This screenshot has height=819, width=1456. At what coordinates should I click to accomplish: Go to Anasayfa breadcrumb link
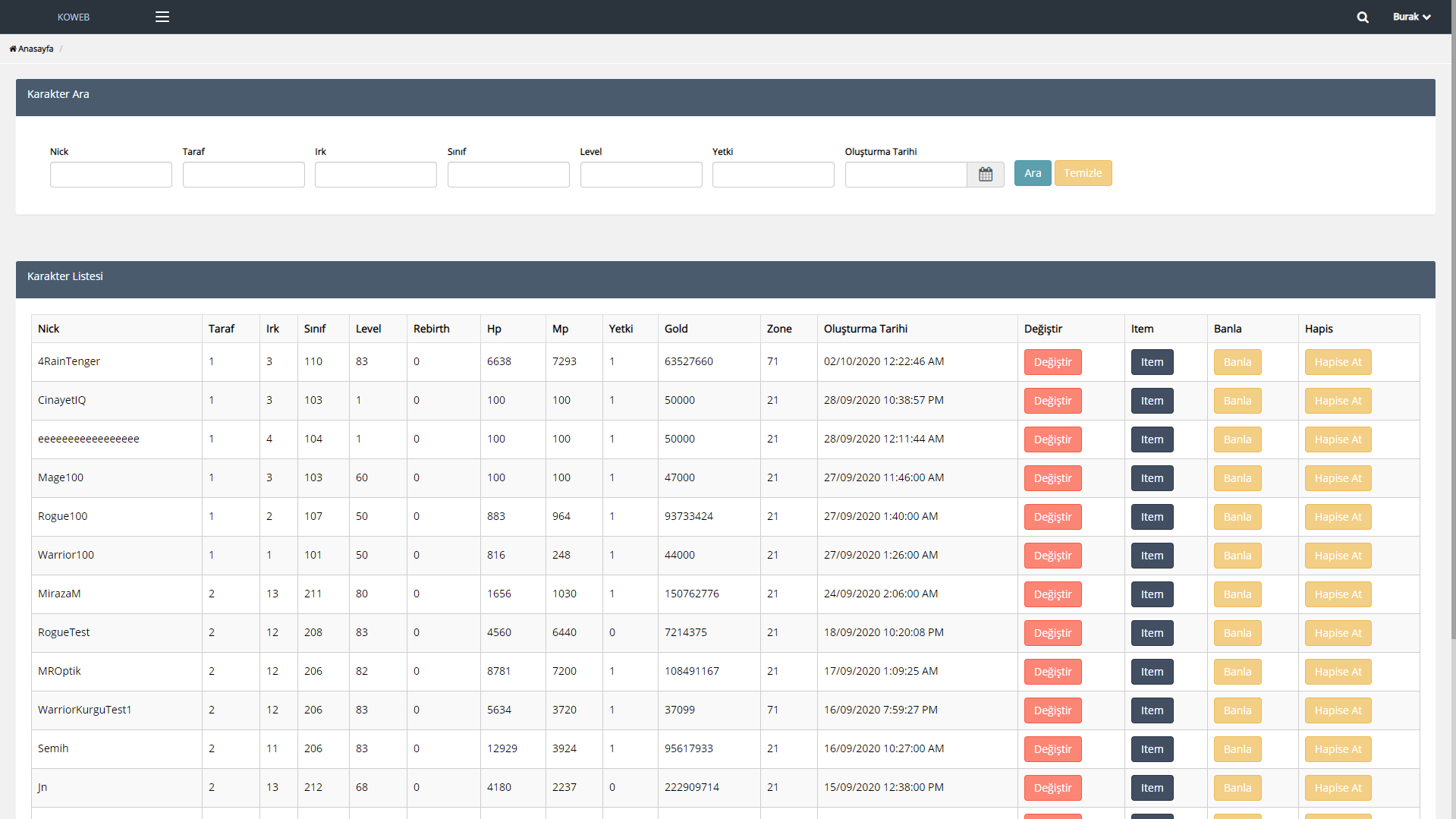click(x=36, y=49)
